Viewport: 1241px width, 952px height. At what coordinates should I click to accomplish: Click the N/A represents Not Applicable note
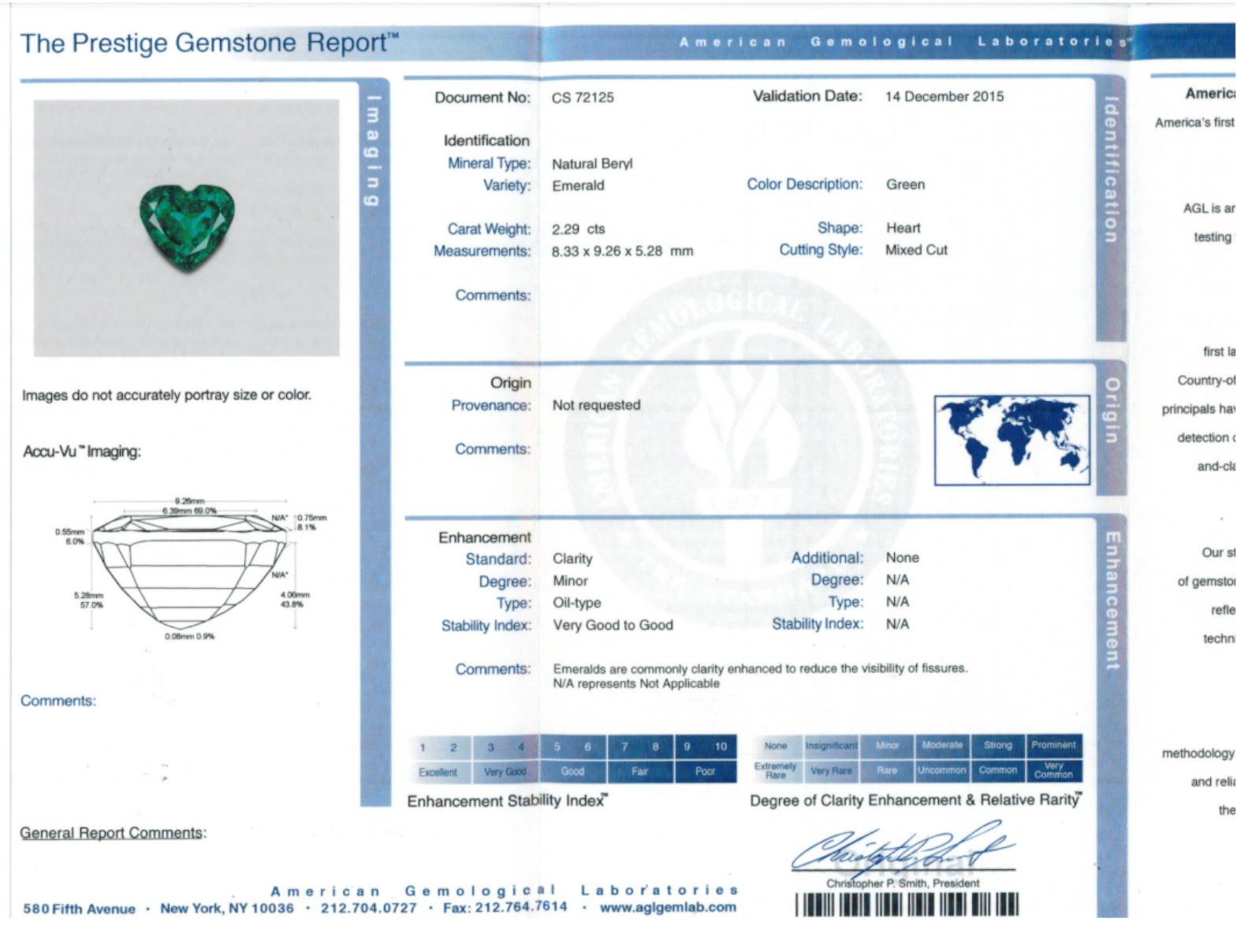(636, 684)
